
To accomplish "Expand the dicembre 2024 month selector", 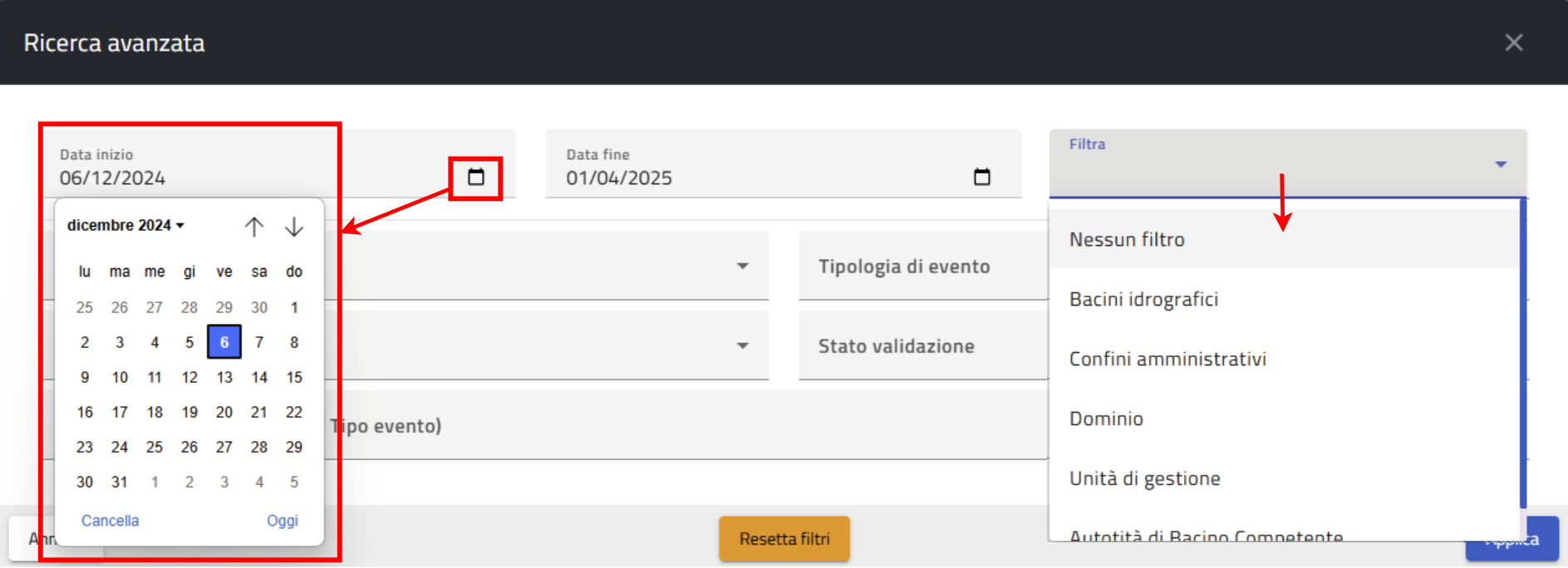I will (125, 225).
